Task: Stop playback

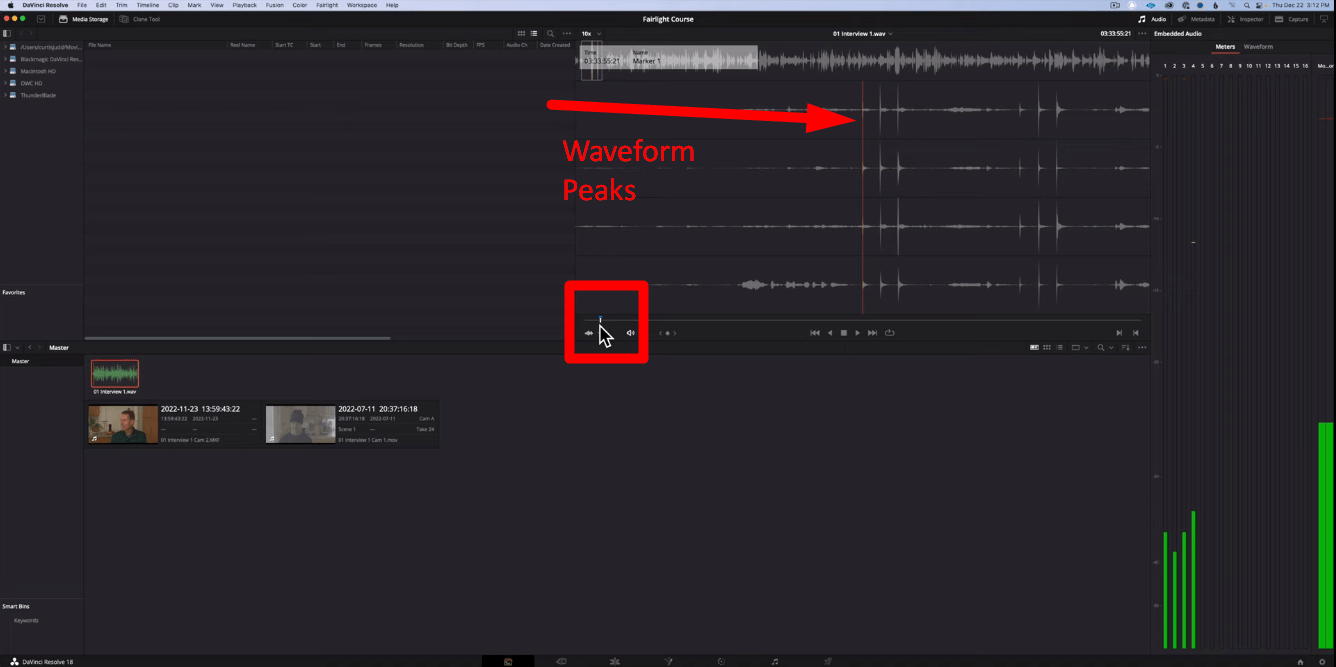Action: click(843, 333)
